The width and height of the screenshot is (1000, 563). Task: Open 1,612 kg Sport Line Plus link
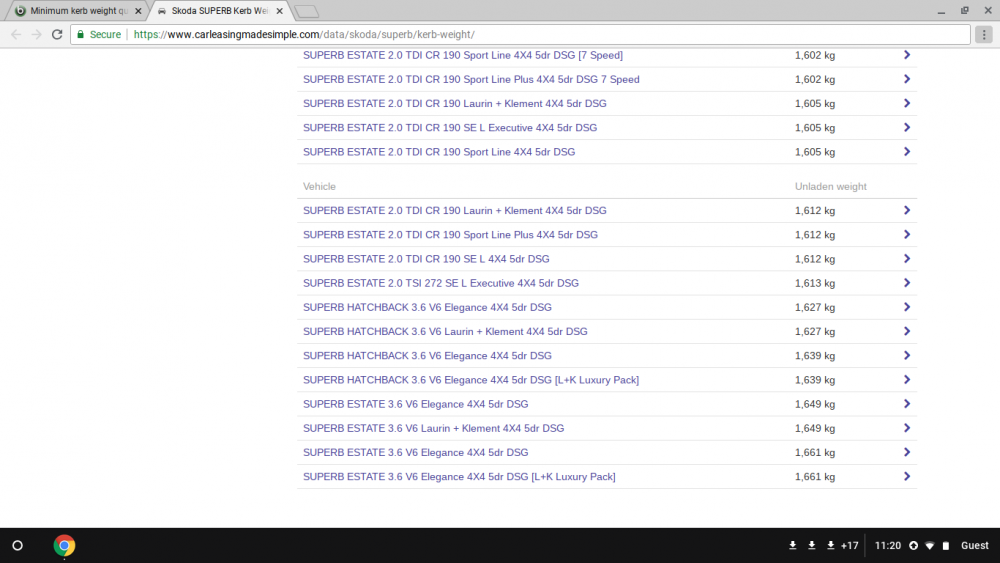tap(450, 235)
